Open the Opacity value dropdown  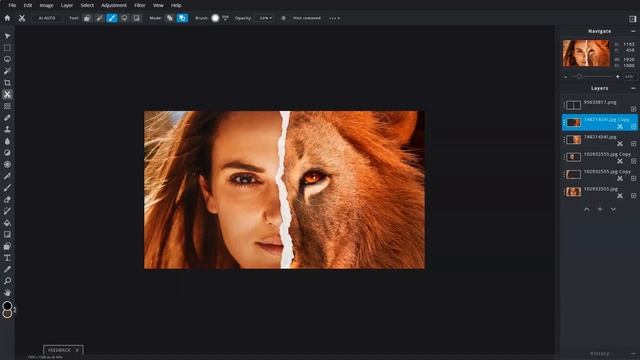pyautogui.click(x=265, y=18)
